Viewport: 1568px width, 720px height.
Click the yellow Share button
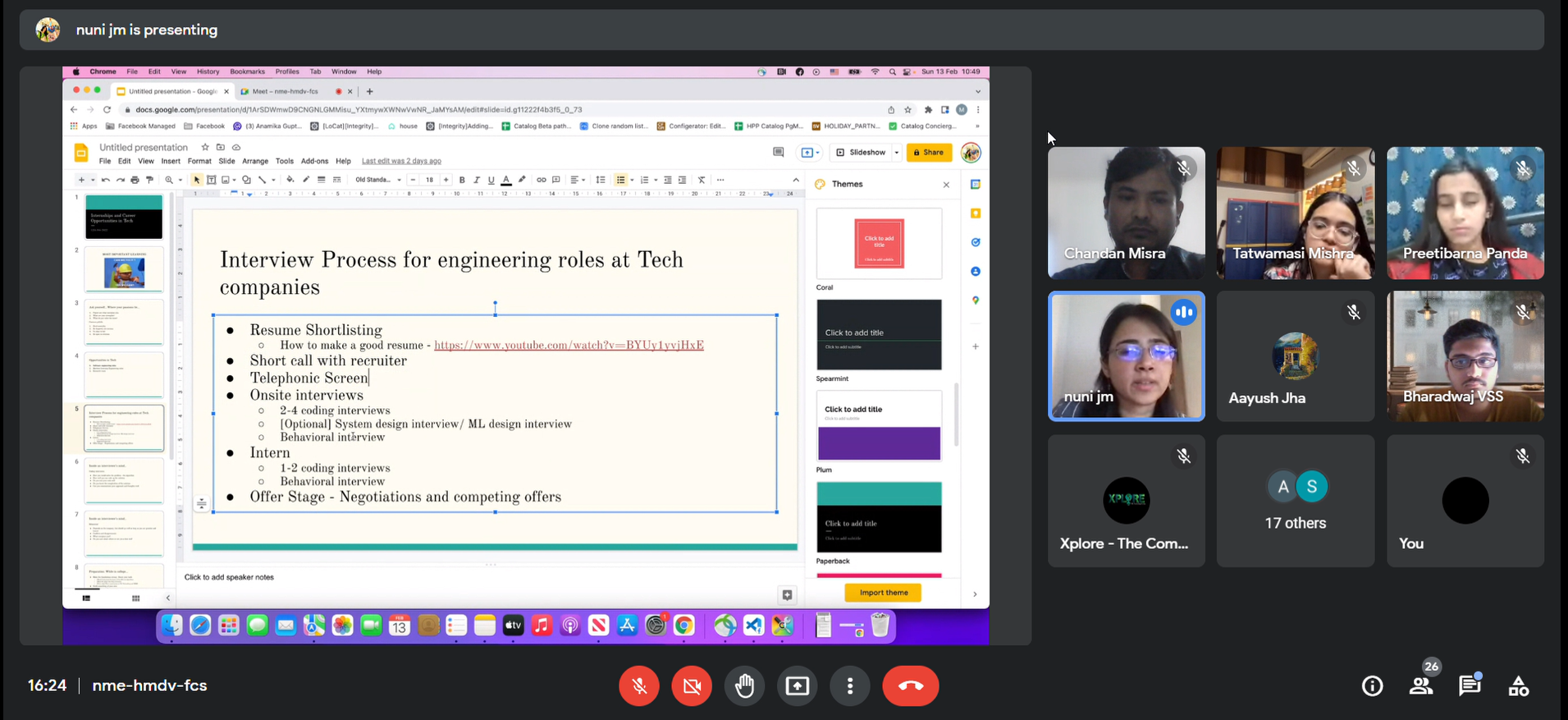pos(929,153)
